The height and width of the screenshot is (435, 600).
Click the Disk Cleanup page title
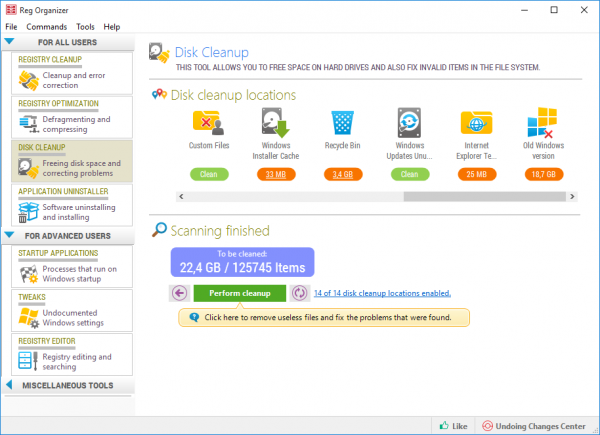click(x=212, y=52)
